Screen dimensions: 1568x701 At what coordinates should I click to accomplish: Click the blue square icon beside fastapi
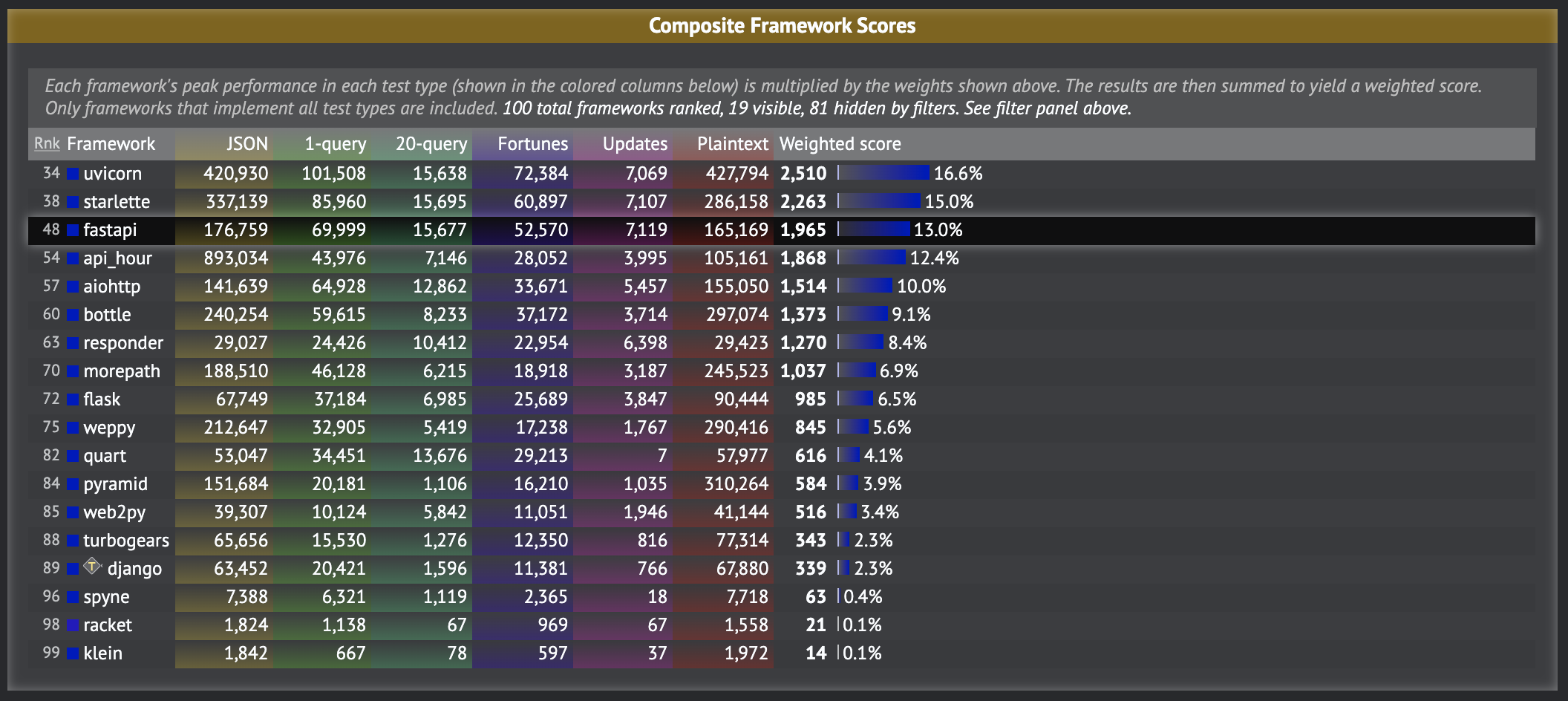[73, 230]
